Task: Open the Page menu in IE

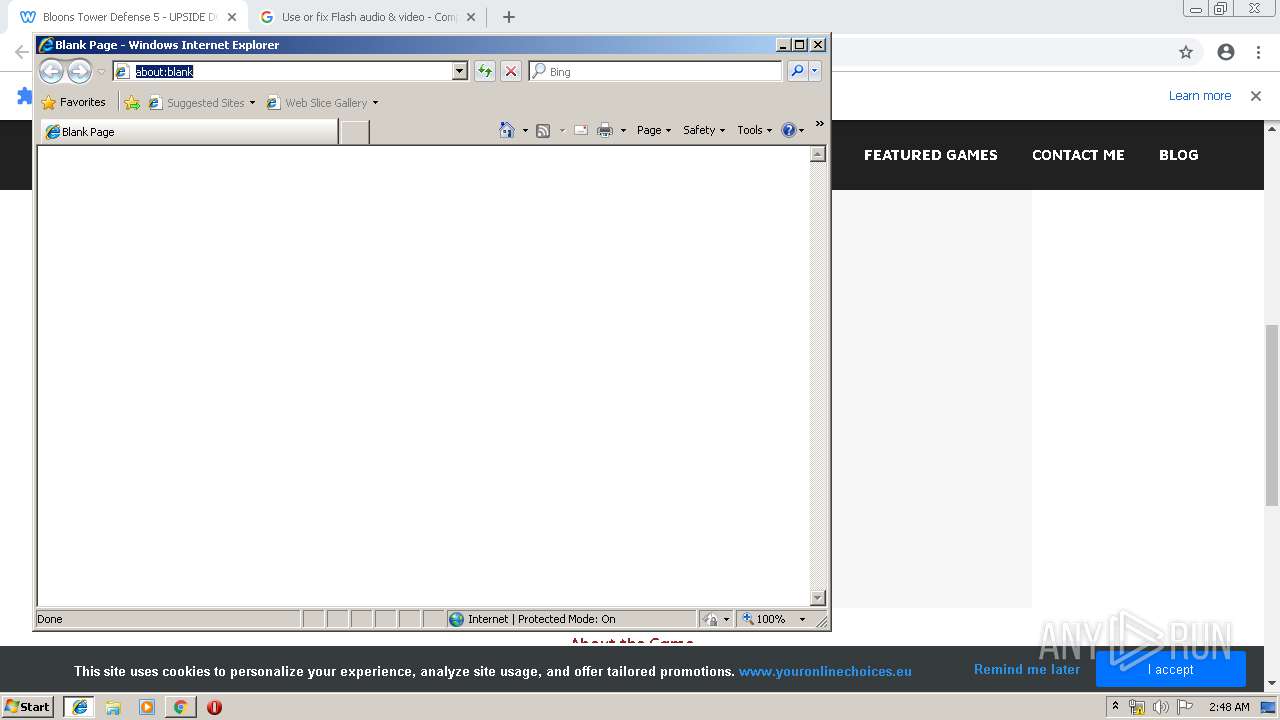Action: [x=654, y=130]
